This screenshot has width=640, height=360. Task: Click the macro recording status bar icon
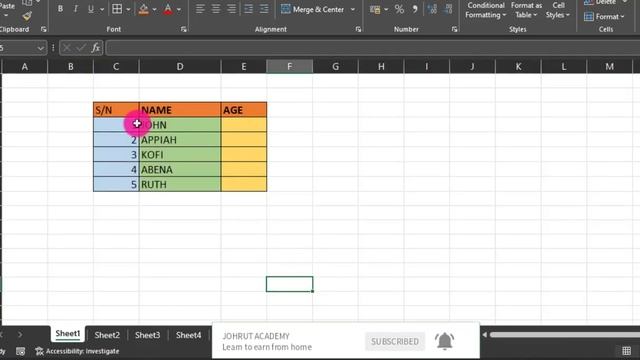[x=20, y=351]
